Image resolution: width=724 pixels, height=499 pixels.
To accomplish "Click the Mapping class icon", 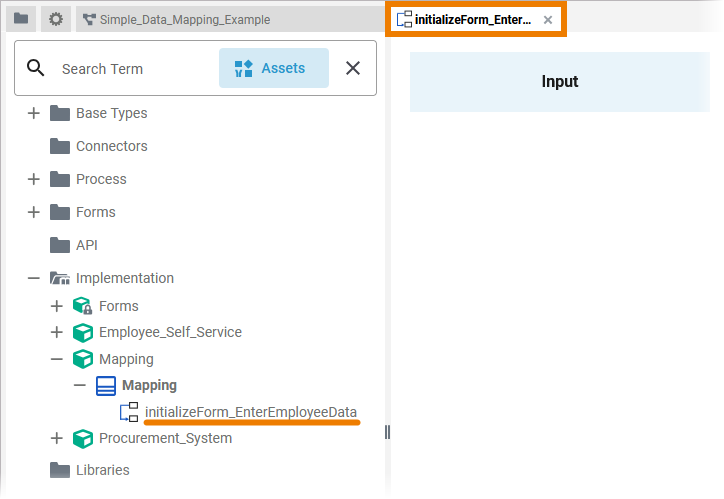I will tap(106, 385).
